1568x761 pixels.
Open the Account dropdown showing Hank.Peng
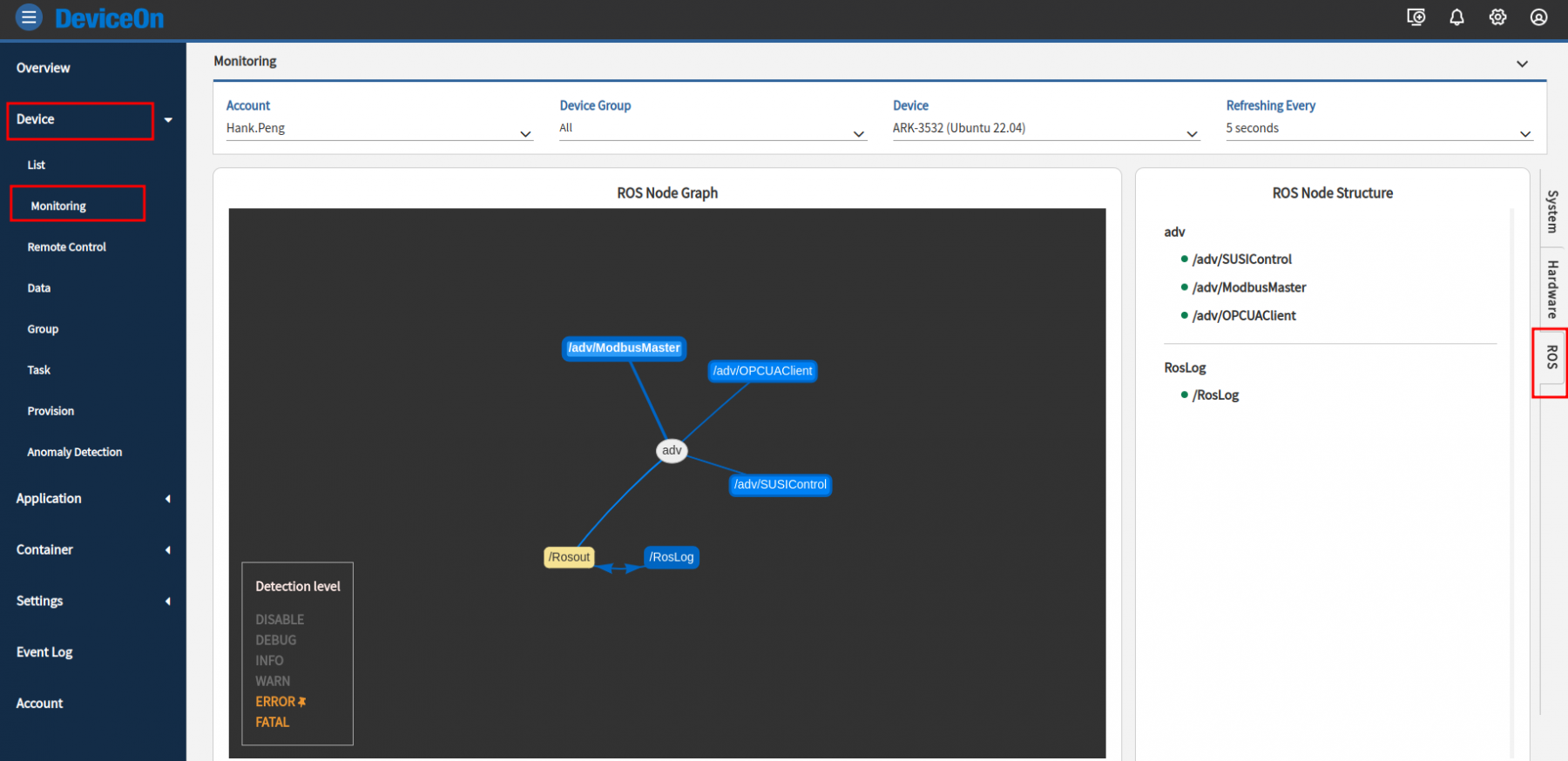(378, 129)
